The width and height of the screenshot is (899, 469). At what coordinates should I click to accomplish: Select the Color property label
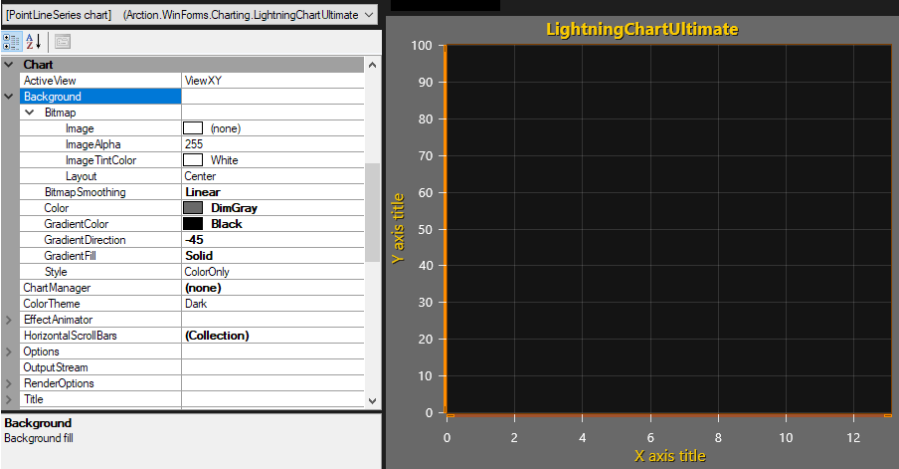56,208
